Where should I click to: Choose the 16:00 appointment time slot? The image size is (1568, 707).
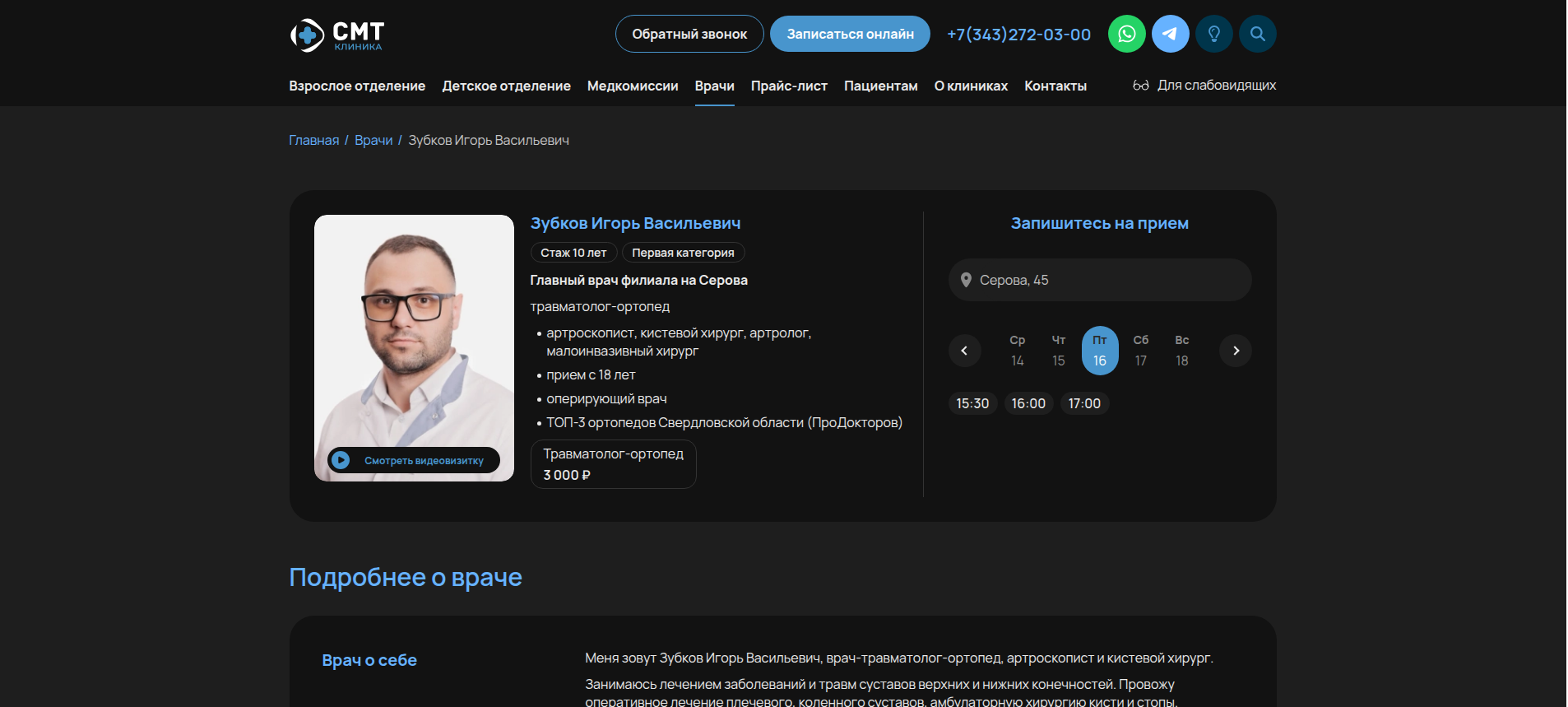(x=1028, y=403)
